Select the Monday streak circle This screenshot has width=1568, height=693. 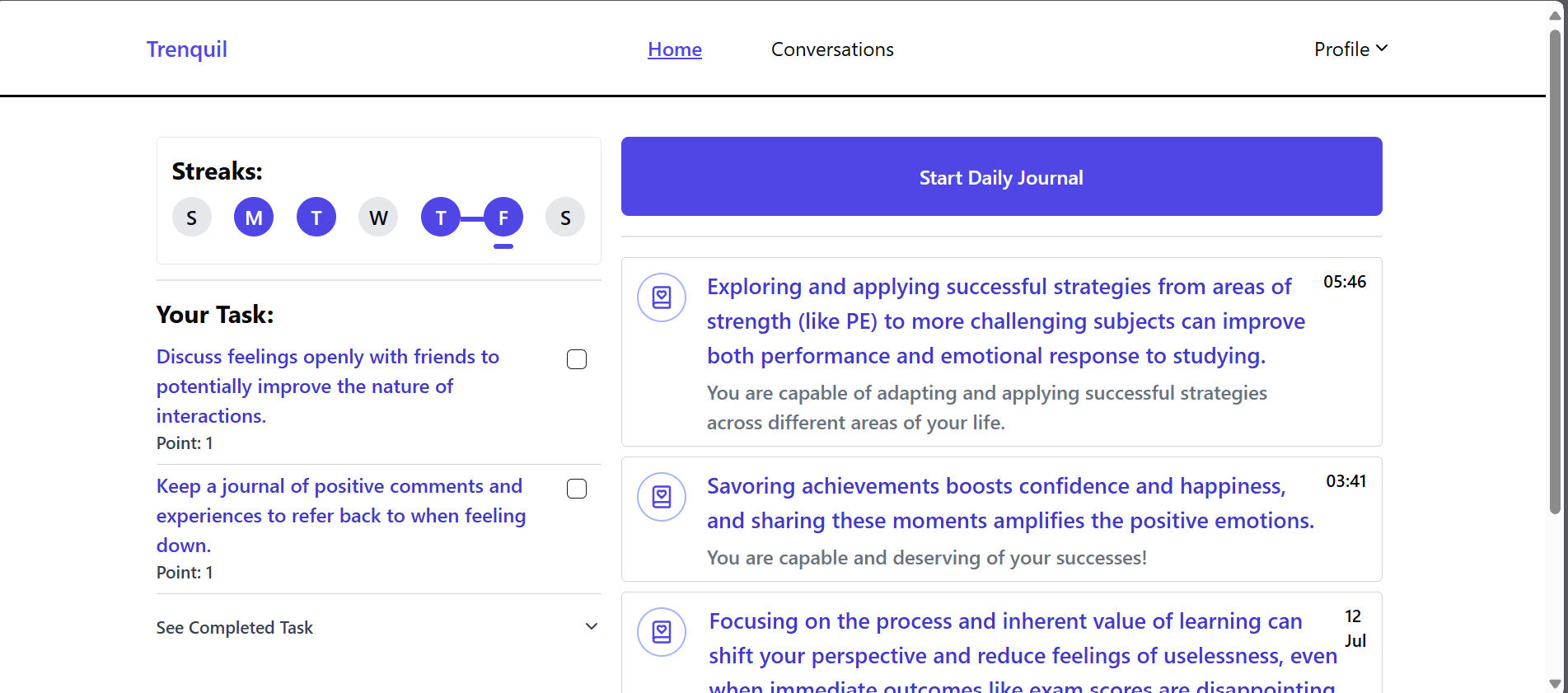(x=254, y=218)
